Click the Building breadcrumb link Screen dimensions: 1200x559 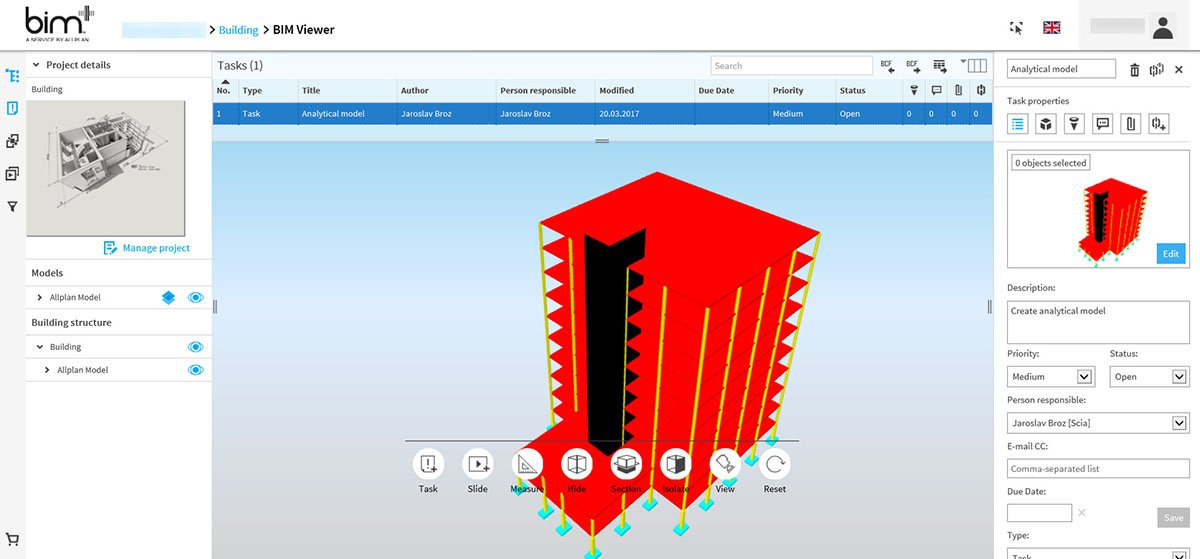[x=238, y=30]
